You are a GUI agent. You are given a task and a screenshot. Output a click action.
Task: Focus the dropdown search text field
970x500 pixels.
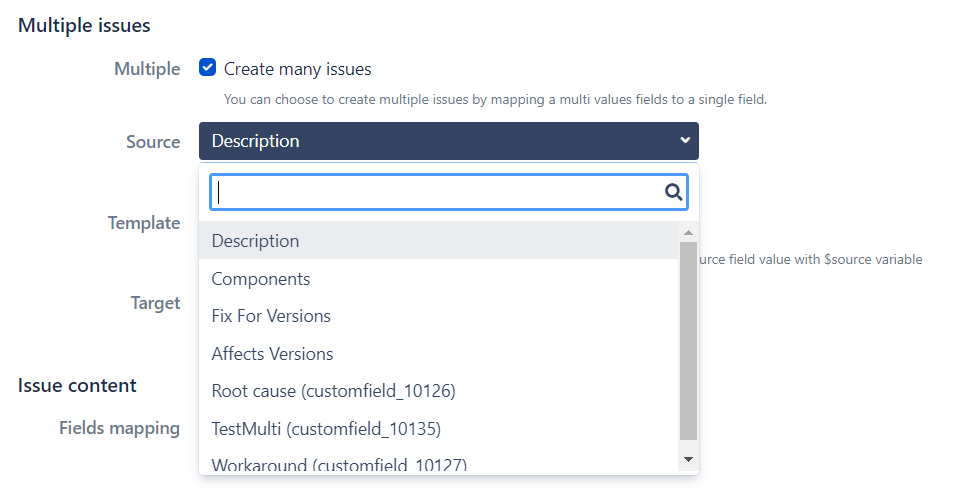(440, 193)
